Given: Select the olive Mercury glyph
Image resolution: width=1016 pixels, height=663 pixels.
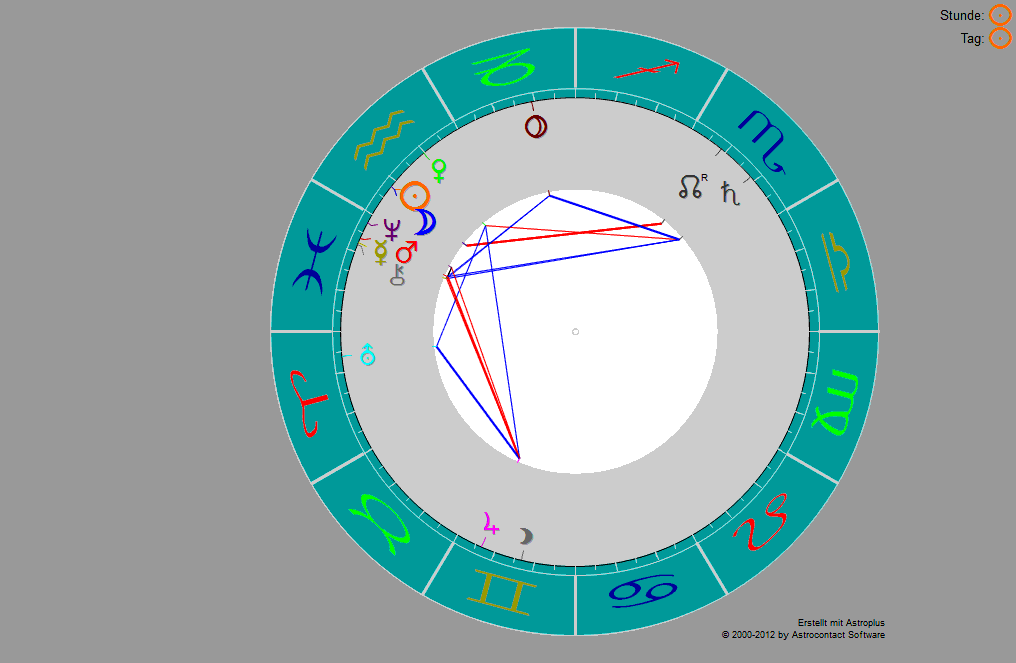Looking at the screenshot, I should coord(381,252).
